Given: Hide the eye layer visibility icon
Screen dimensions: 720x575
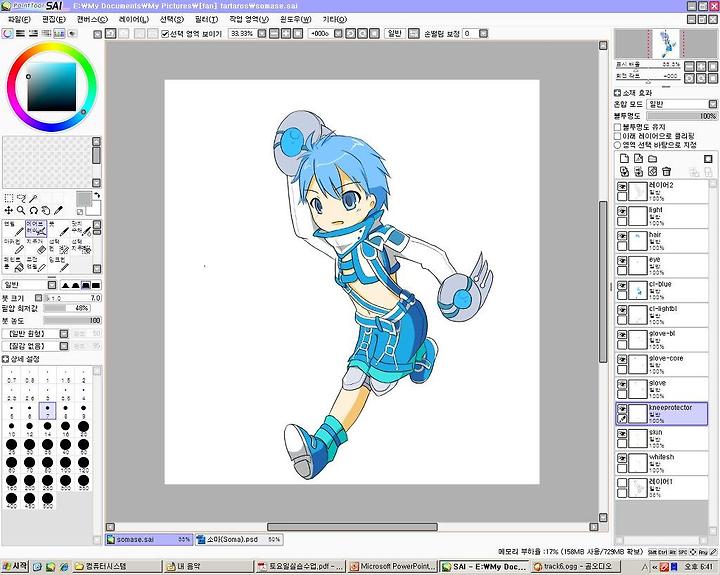Looking at the screenshot, I should point(622,261).
